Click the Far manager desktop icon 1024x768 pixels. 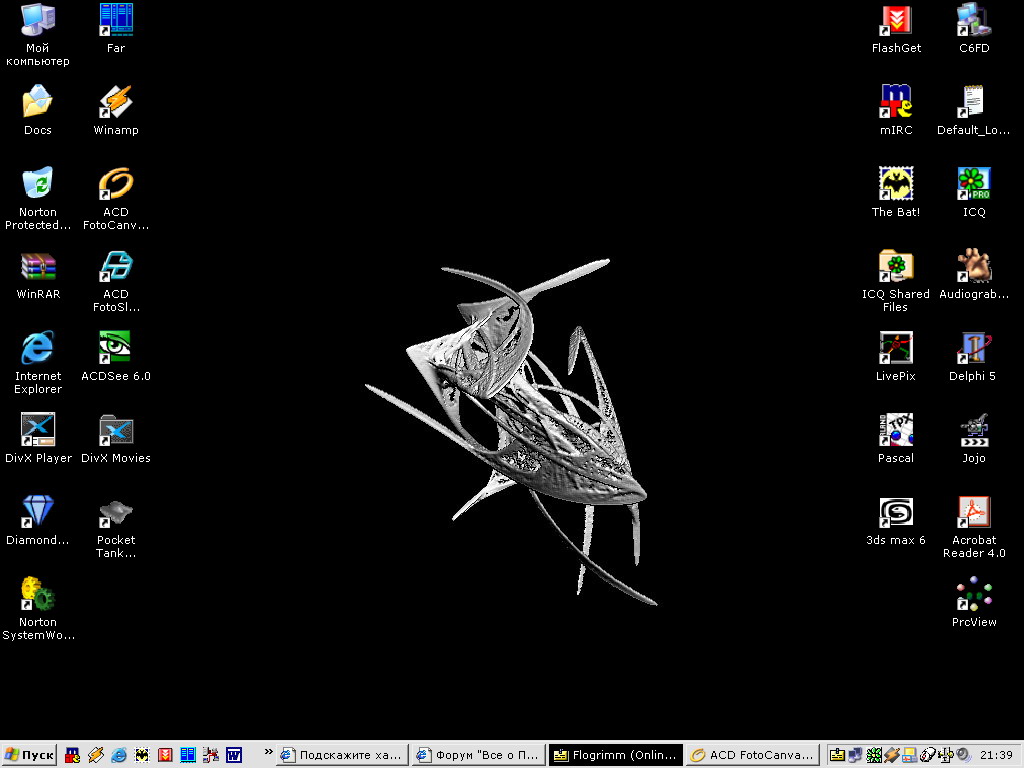click(116, 21)
